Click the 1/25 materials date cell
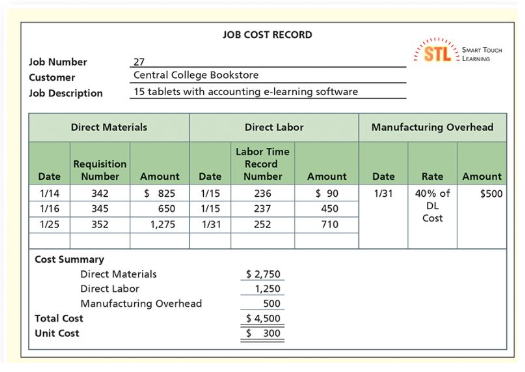Viewport: 525px width, 372px height. tap(50, 224)
